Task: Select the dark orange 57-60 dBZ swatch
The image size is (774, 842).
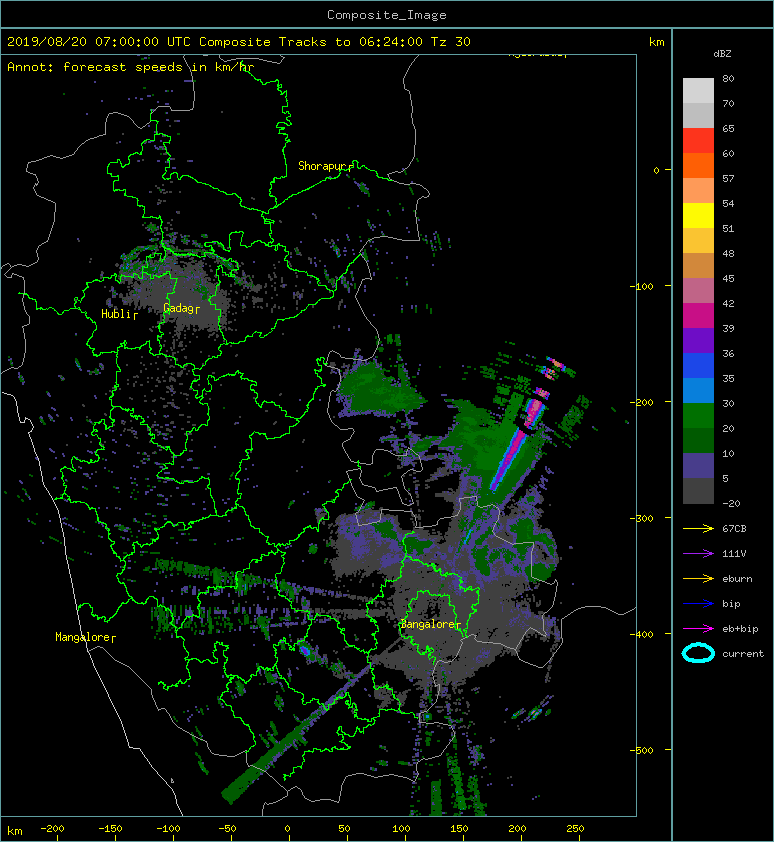Action: (698, 165)
